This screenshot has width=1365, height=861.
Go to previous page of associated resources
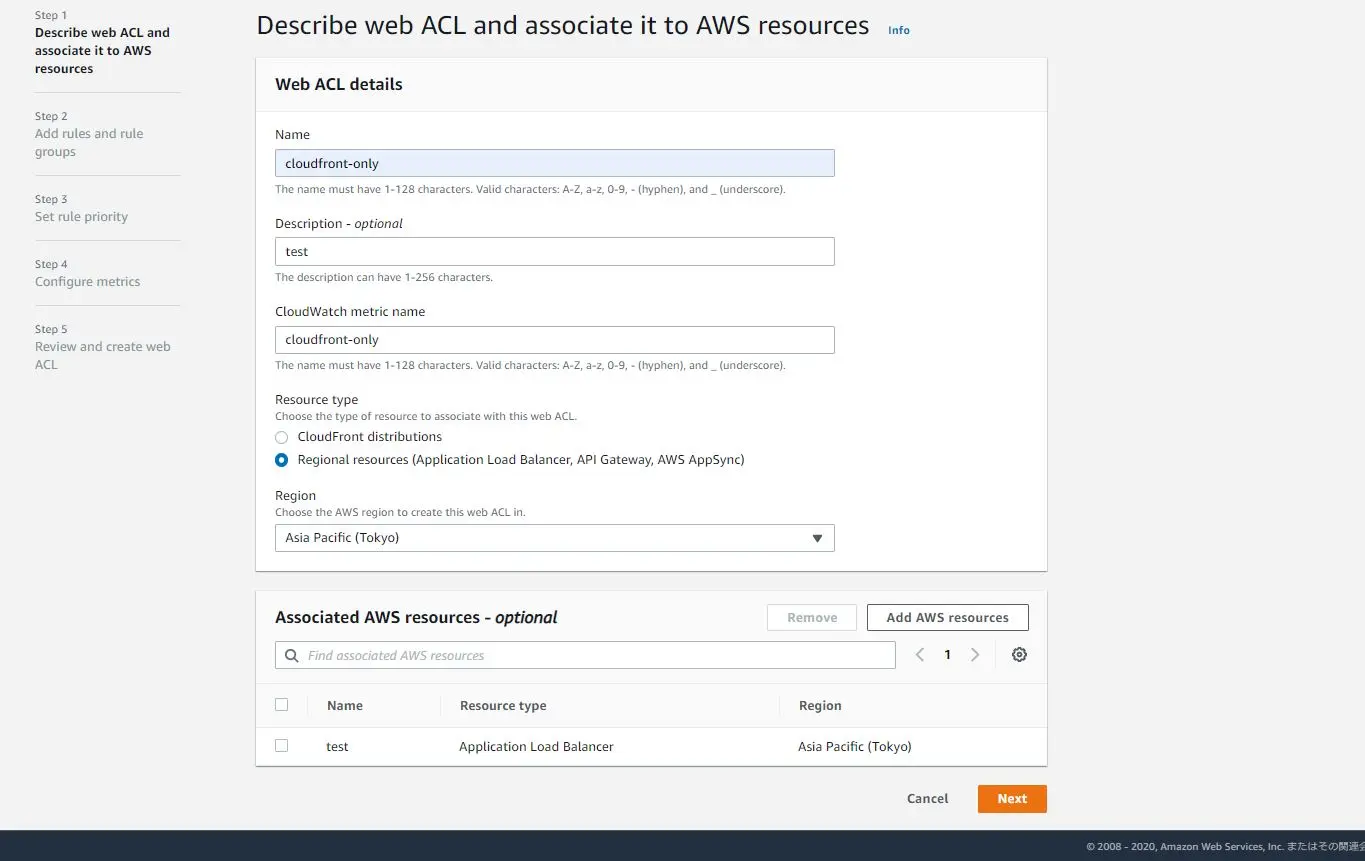pyautogui.click(x=920, y=655)
